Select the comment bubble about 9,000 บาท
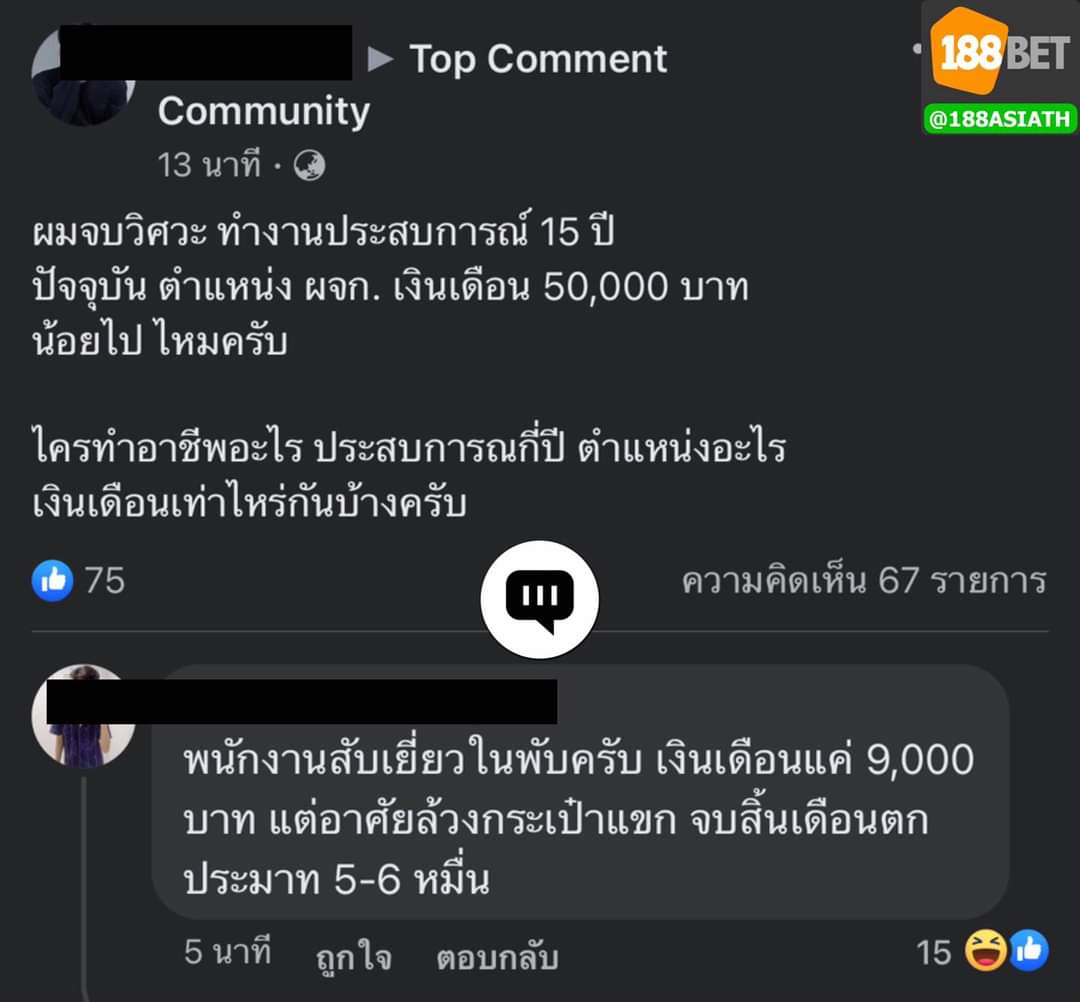1080x1002 pixels. [580, 792]
